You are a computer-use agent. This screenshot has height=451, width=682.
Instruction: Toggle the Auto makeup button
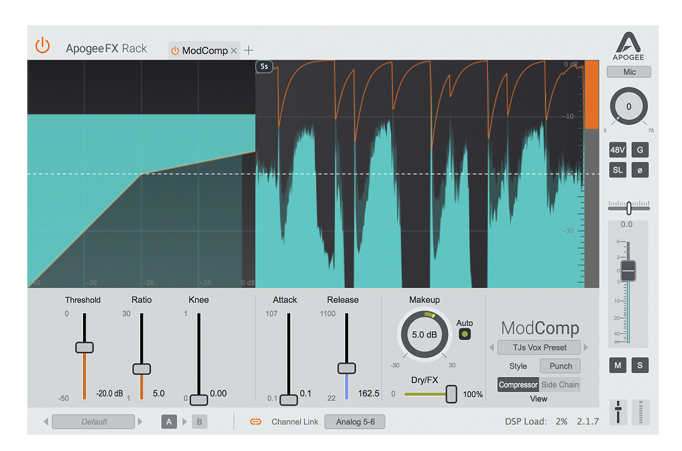tap(465, 334)
